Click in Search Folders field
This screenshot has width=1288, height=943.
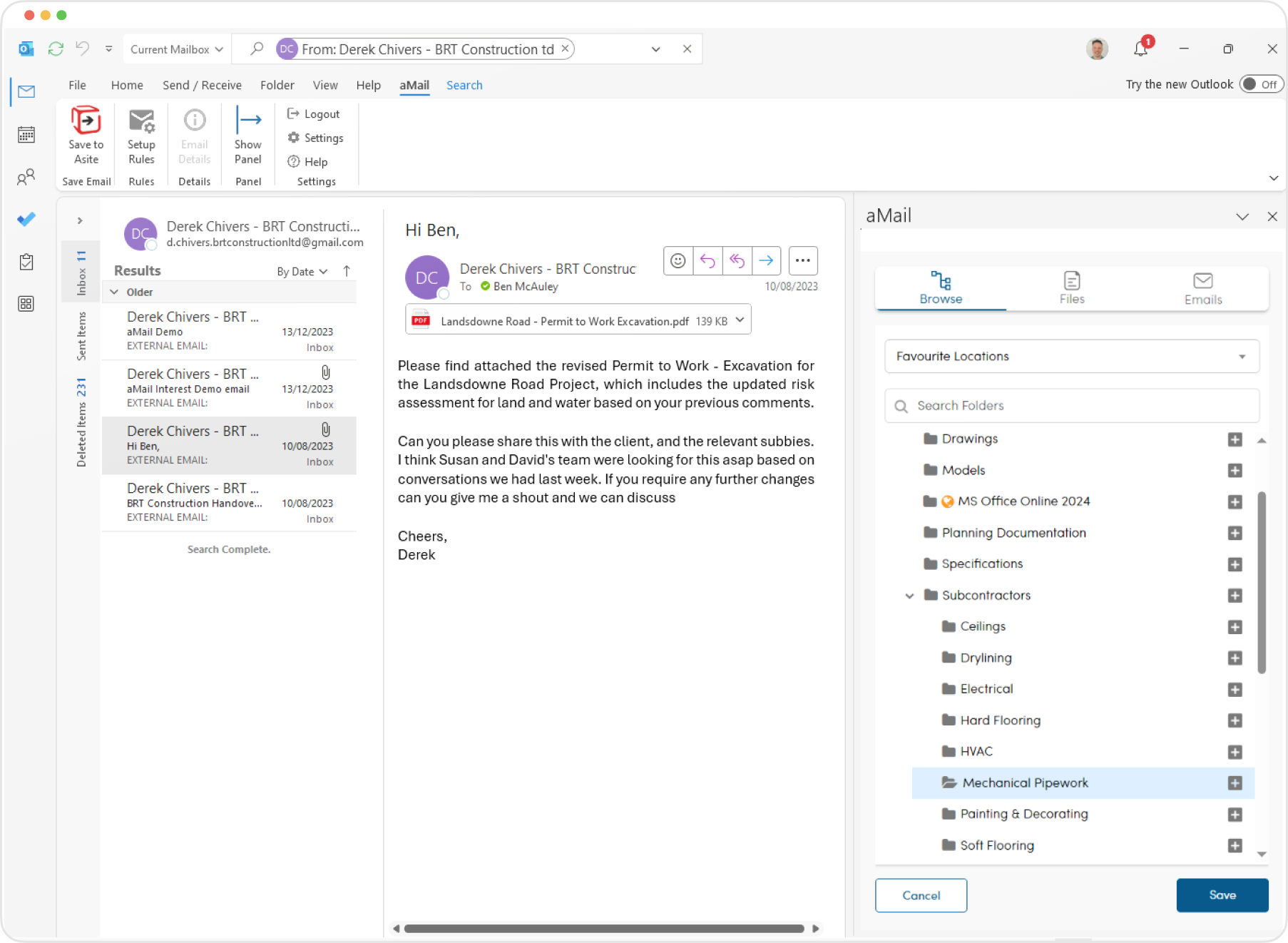coord(1072,405)
